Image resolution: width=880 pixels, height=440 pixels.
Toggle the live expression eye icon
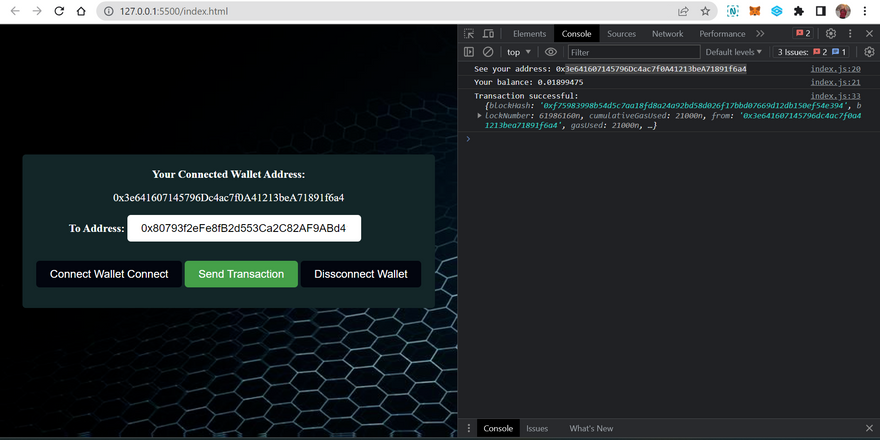550,52
